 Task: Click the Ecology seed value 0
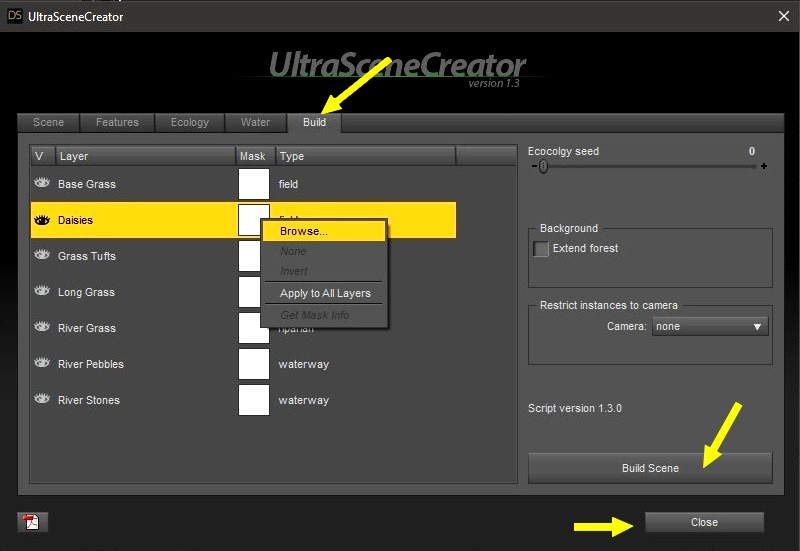tap(752, 151)
